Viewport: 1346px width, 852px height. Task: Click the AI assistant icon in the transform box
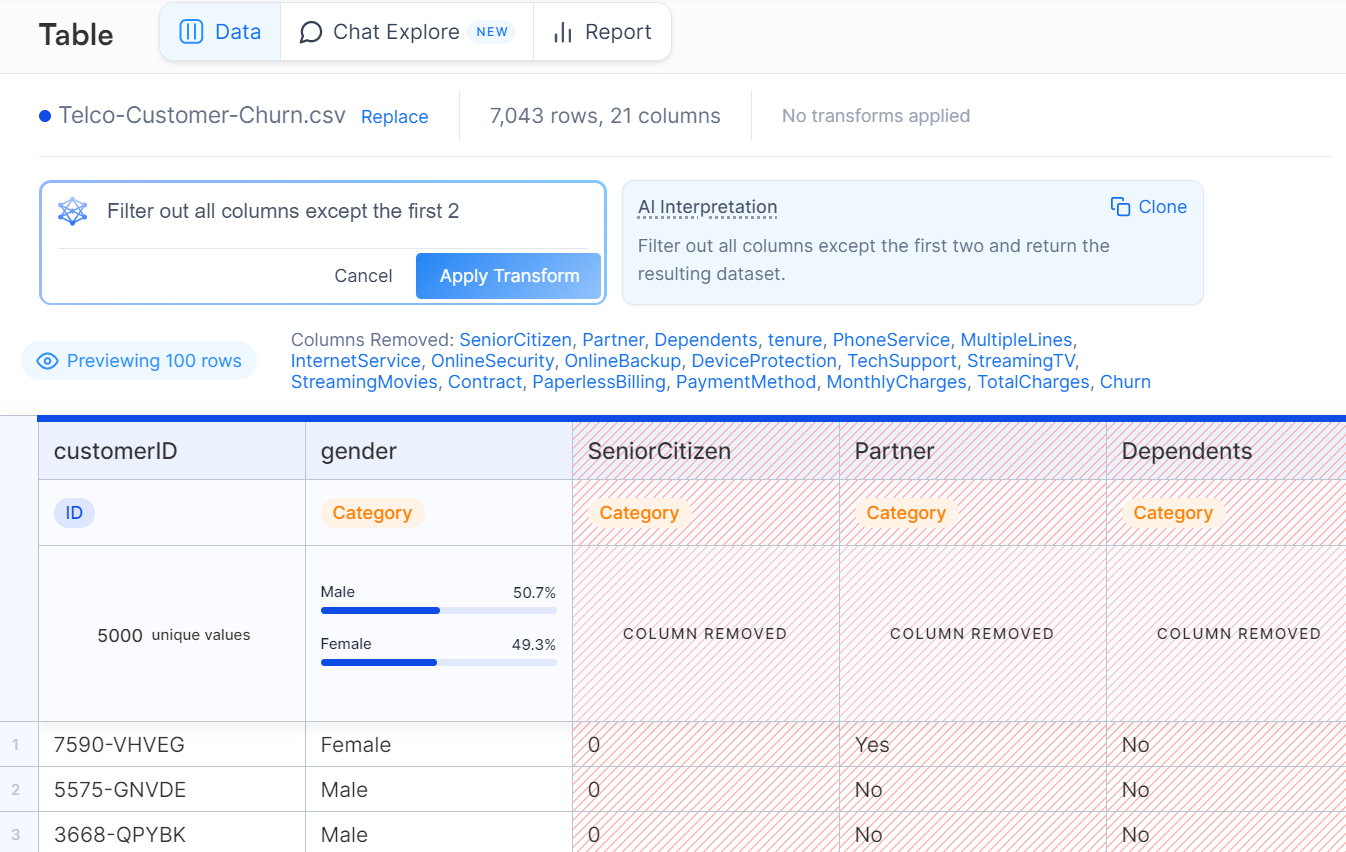[x=72, y=210]
